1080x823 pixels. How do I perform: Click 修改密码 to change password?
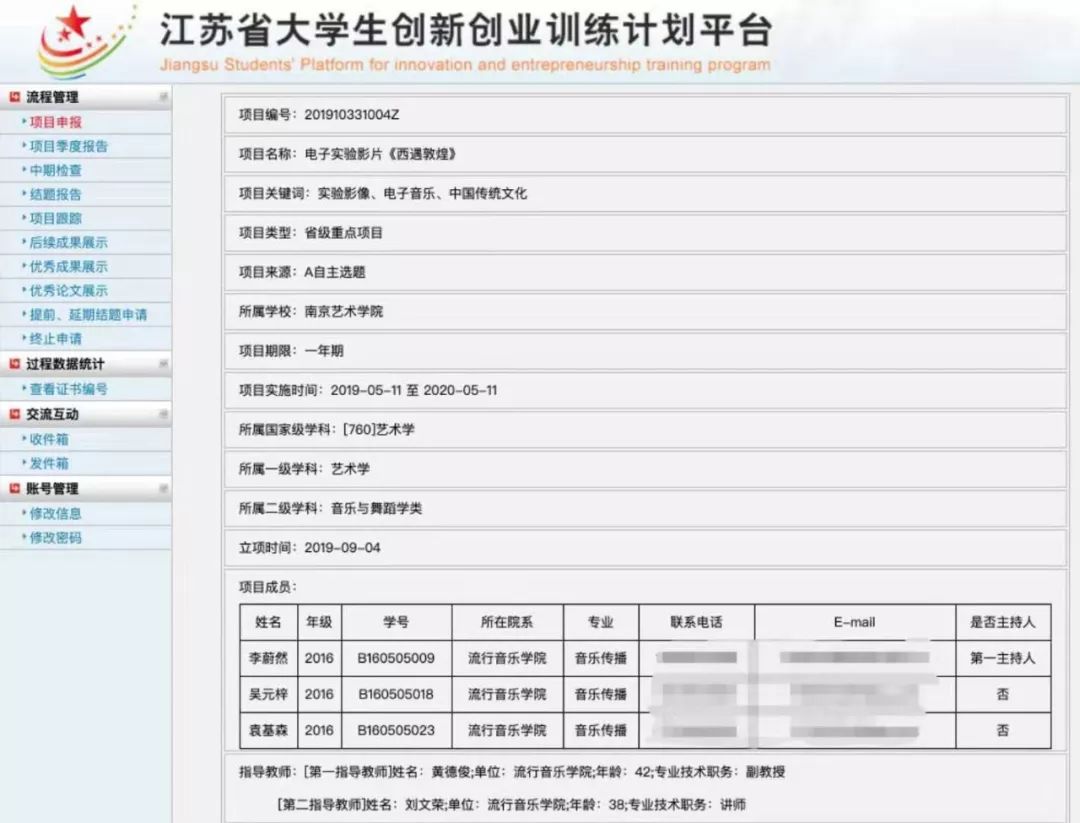pos(56,537)
